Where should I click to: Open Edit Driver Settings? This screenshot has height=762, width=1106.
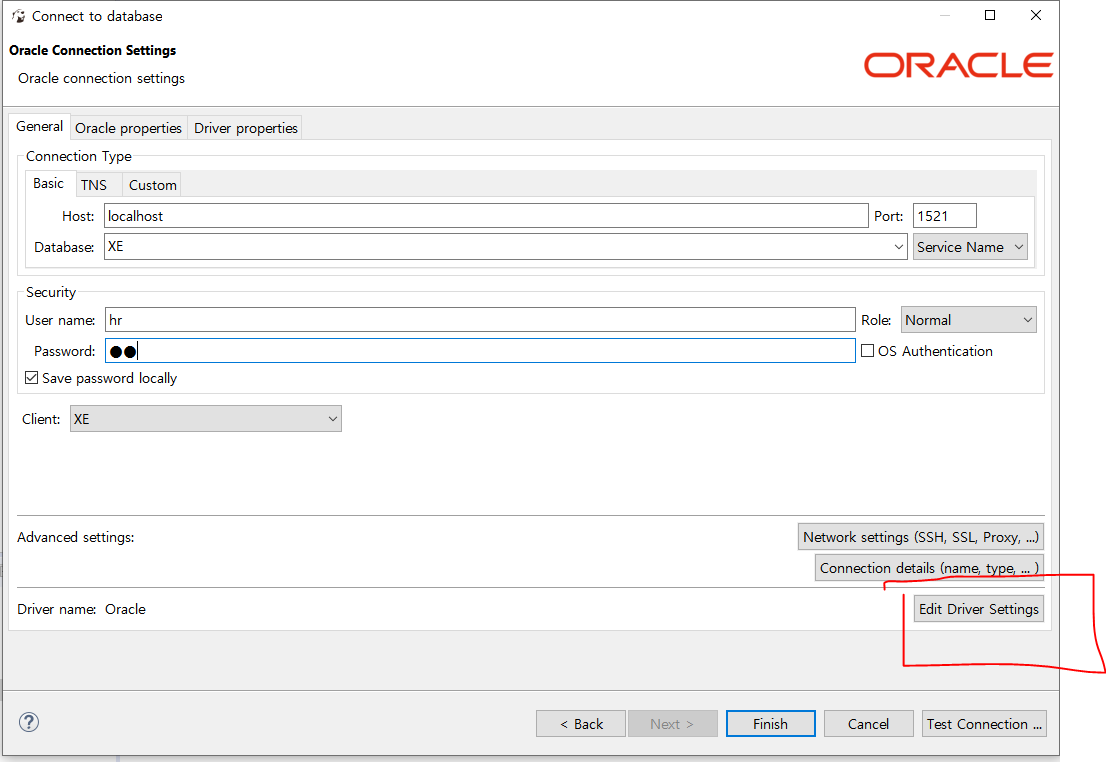click(978, 609)
